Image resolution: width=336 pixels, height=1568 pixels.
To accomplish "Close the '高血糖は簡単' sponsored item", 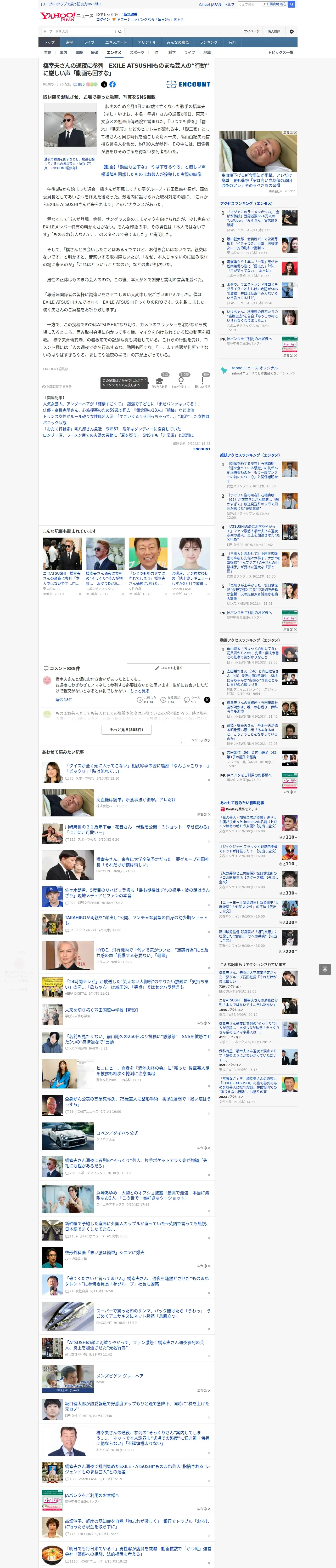I will pyautogui.click(x=209, y=814).
